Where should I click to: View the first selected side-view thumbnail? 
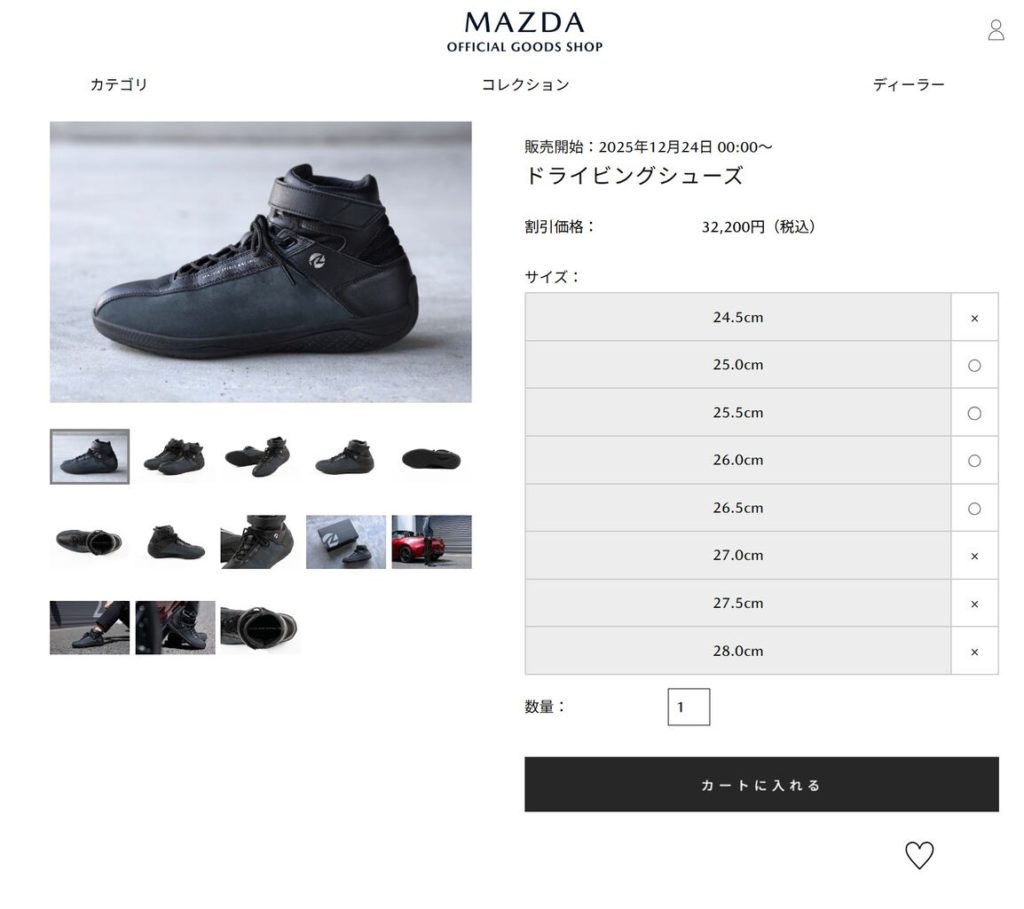[x=89, y=456]
